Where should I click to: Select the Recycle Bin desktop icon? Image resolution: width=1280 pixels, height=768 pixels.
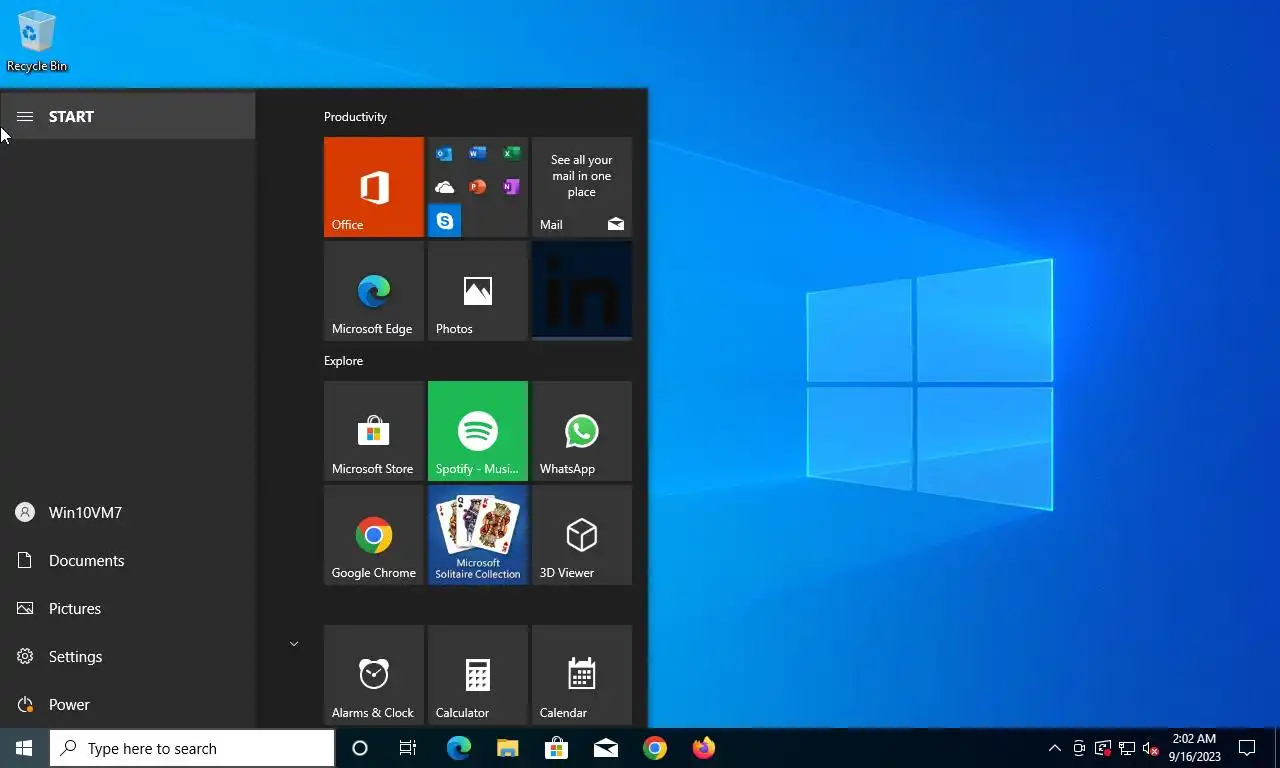pos(37,41)
